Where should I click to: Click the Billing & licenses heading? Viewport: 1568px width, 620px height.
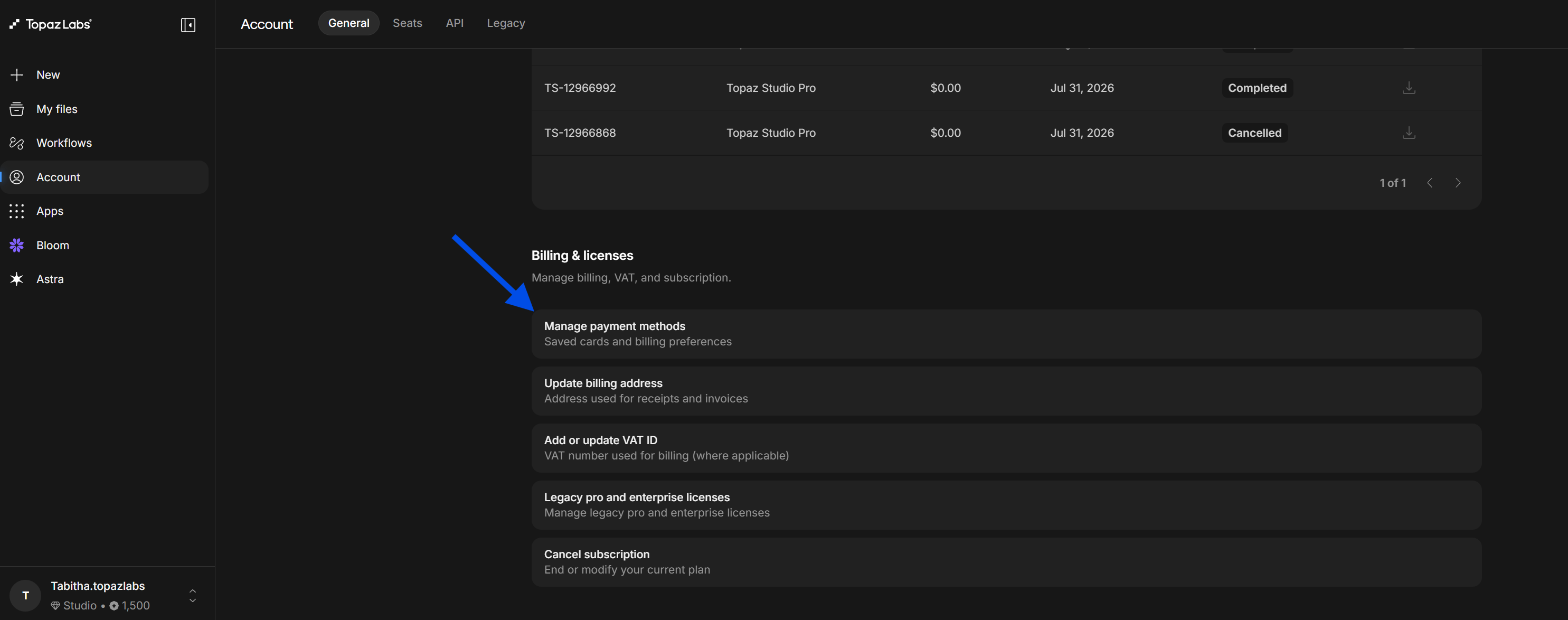582,256
